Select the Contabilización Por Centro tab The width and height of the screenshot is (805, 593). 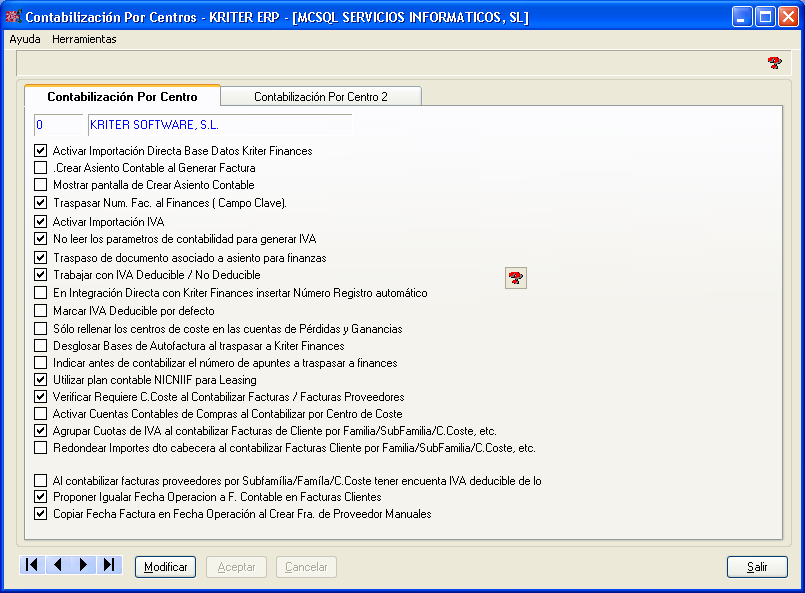click(122, 97)
